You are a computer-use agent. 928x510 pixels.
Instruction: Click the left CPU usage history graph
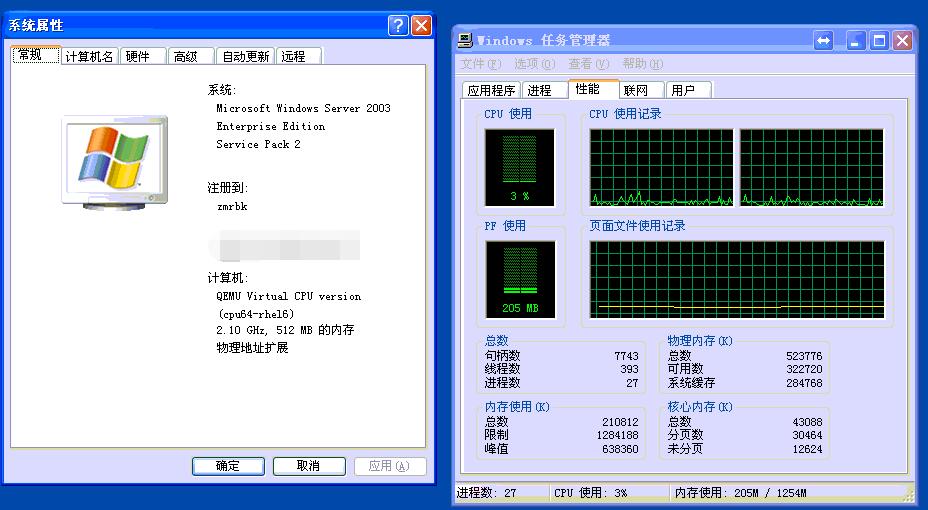click(x=661, y=167)
